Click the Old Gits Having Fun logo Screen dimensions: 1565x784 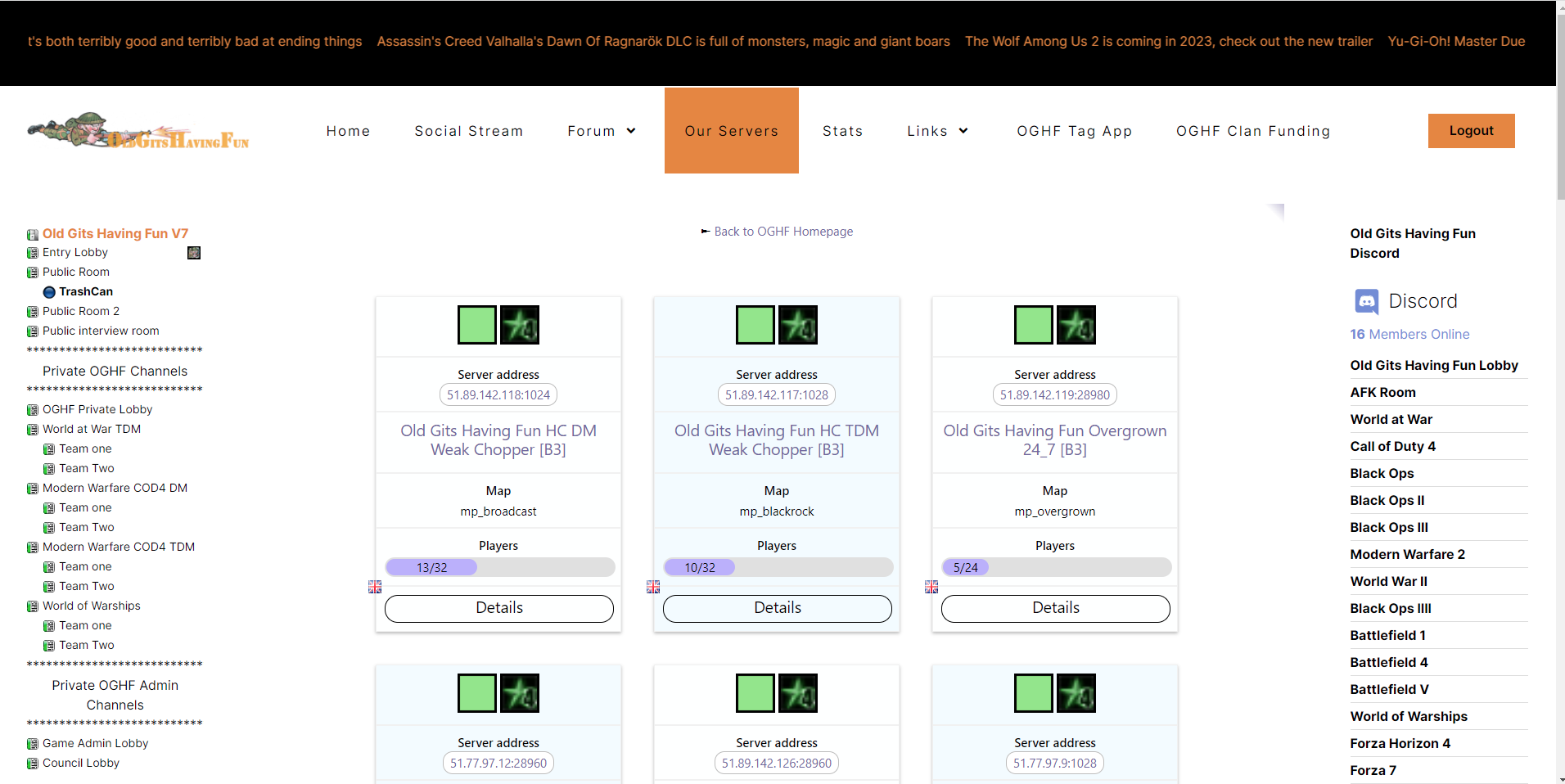pos(138,131)
